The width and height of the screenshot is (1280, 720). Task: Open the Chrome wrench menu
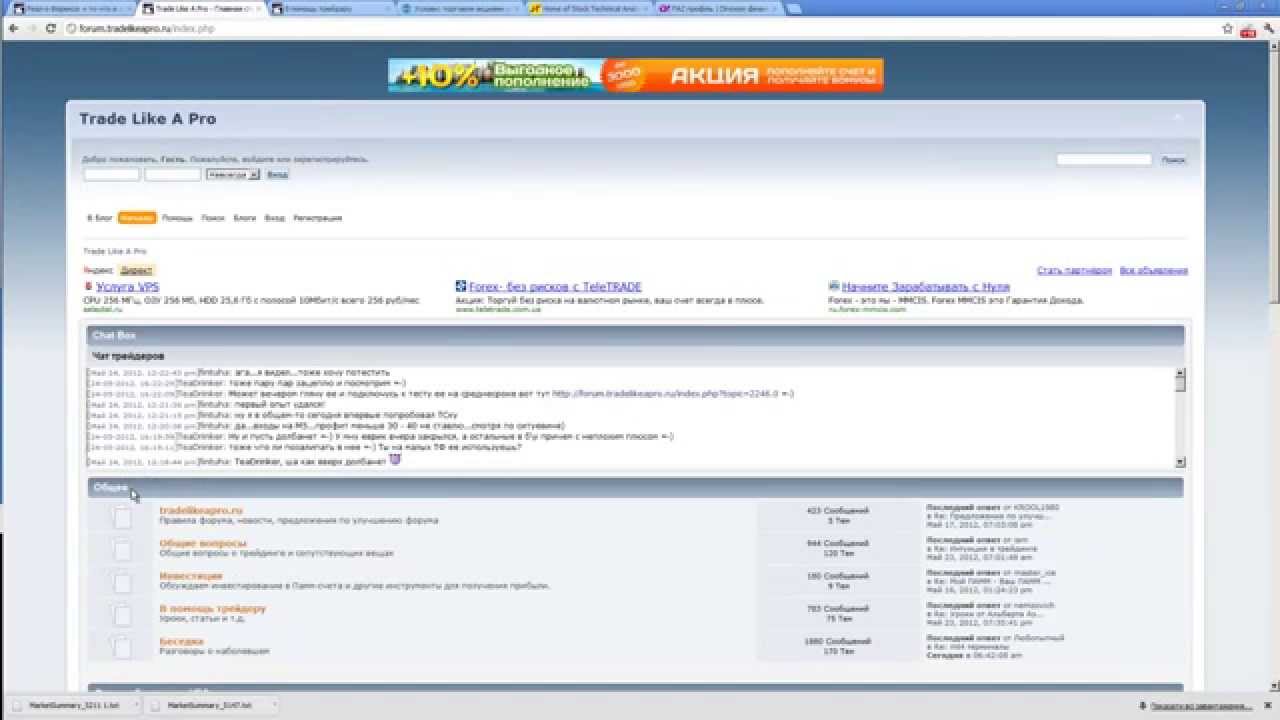coord(1268,29)
